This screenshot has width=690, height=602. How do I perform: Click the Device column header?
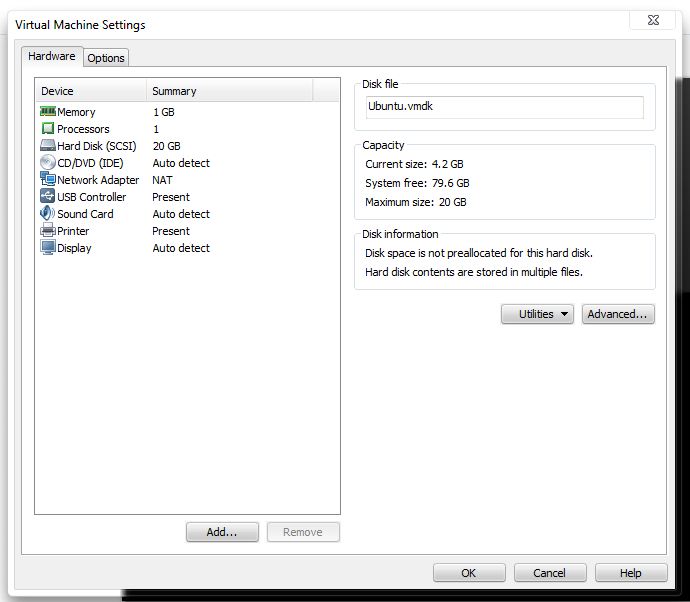pyautogui.click(x=91, y=91)
